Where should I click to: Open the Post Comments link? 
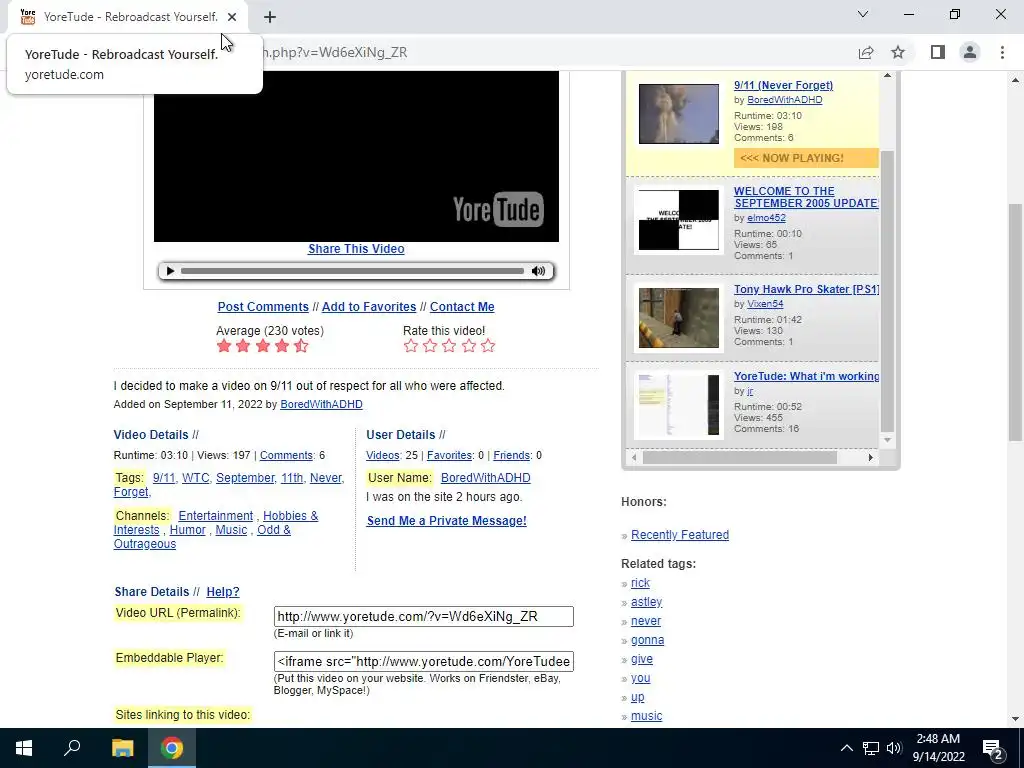point(263,307)
